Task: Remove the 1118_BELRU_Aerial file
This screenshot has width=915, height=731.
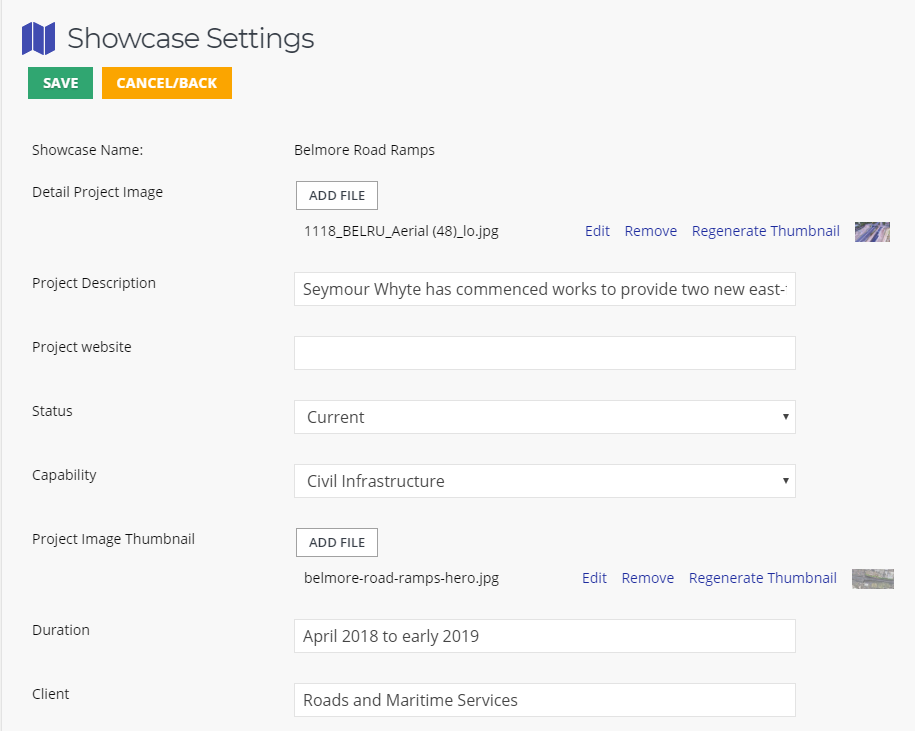Action: pos(651,231)
